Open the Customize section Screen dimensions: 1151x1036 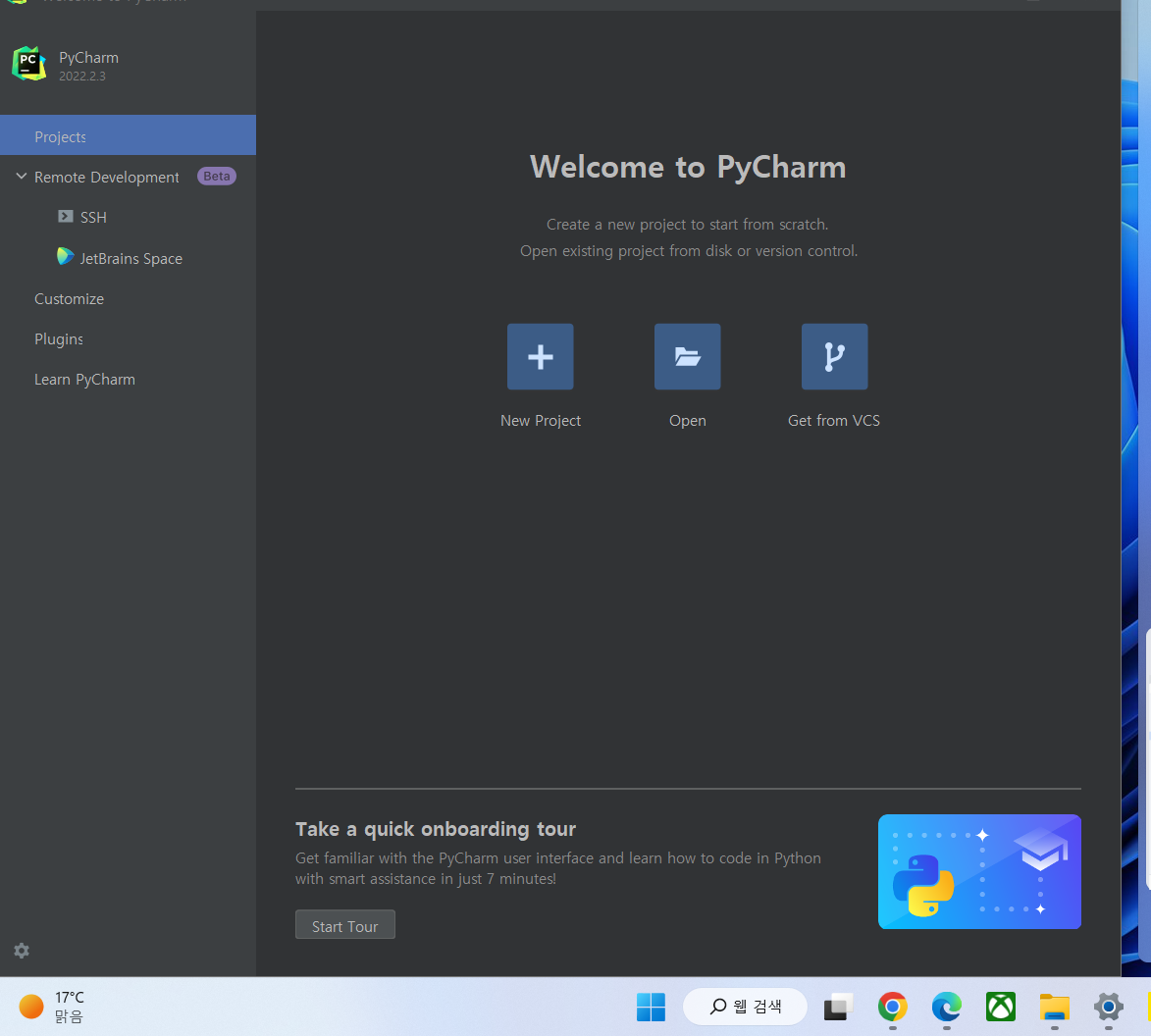pos(69,298)
